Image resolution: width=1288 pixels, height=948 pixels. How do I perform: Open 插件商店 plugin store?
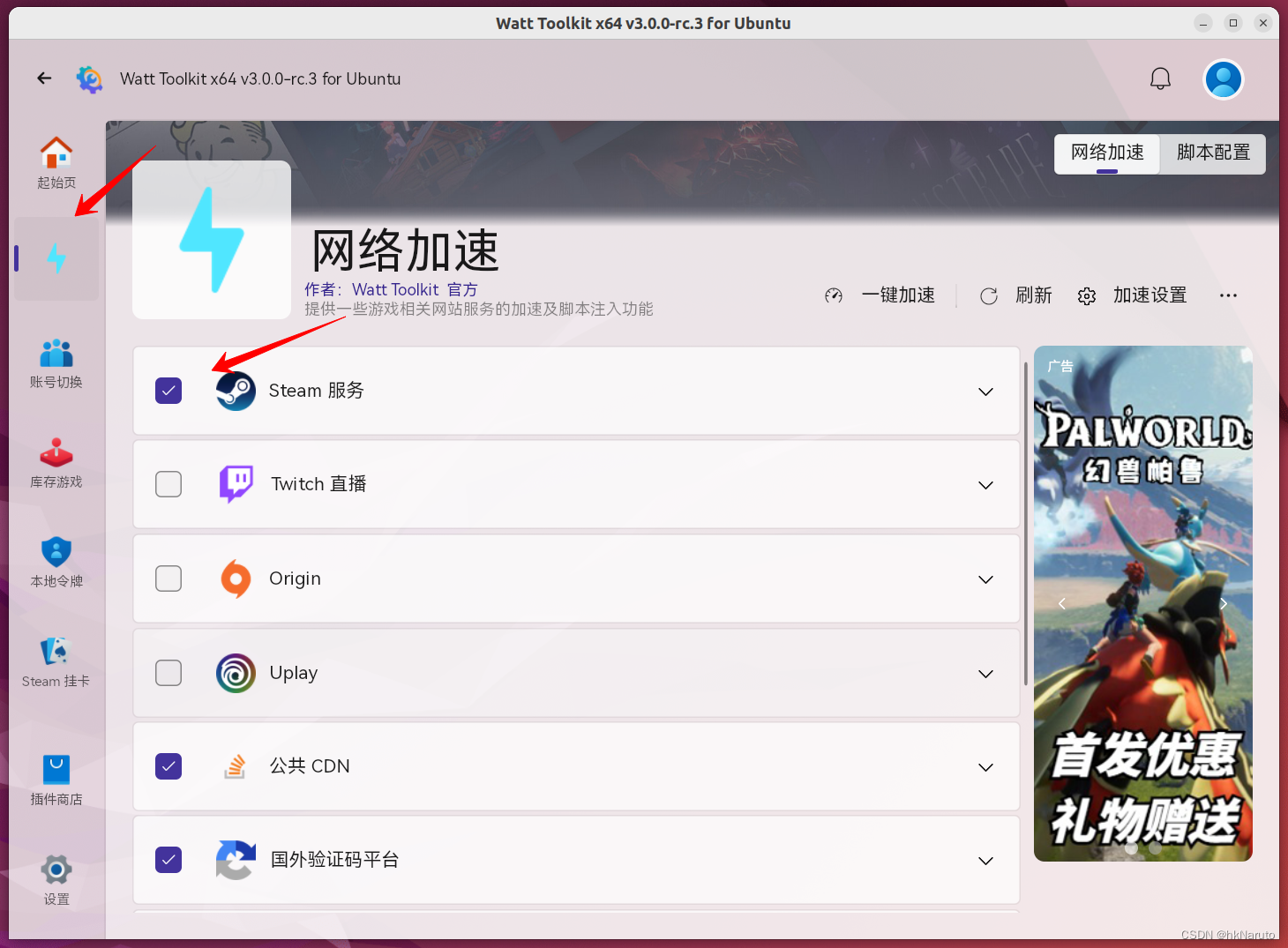click(56, 780)
